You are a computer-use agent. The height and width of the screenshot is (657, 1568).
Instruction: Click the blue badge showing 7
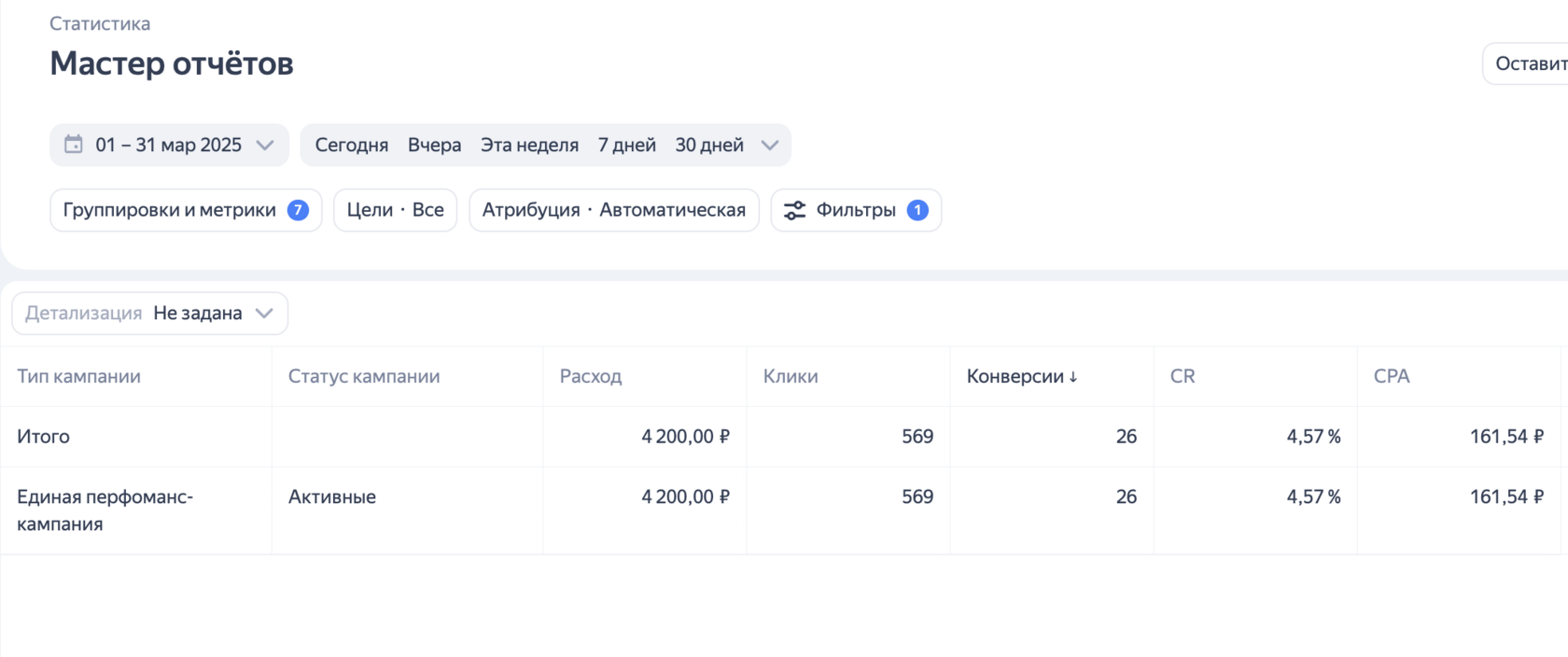(298, 210)
